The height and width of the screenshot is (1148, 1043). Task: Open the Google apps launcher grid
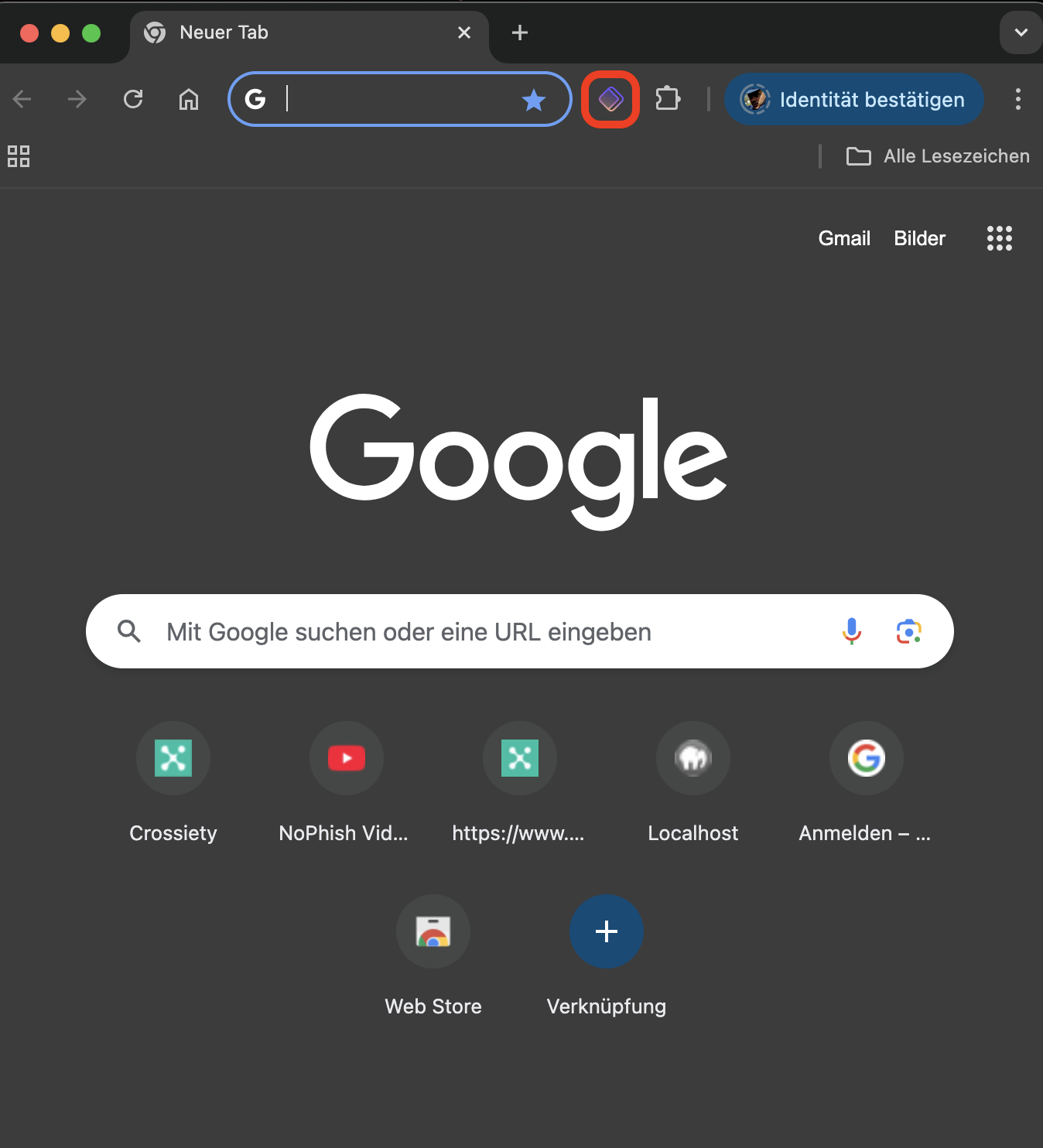(1000, 238)
